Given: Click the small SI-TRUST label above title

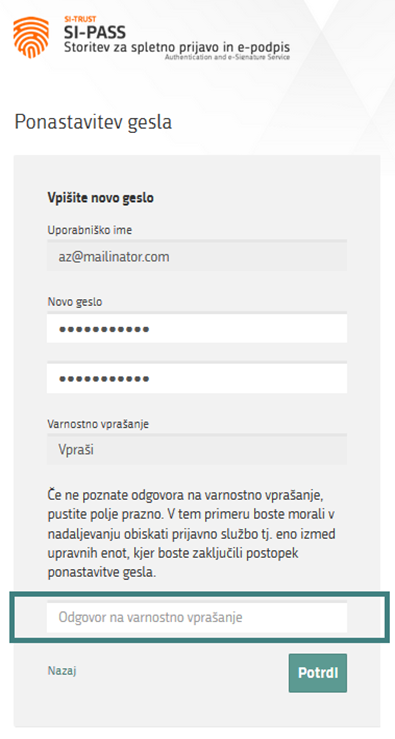Looking at the screenshot, I should tap(80, 19).
